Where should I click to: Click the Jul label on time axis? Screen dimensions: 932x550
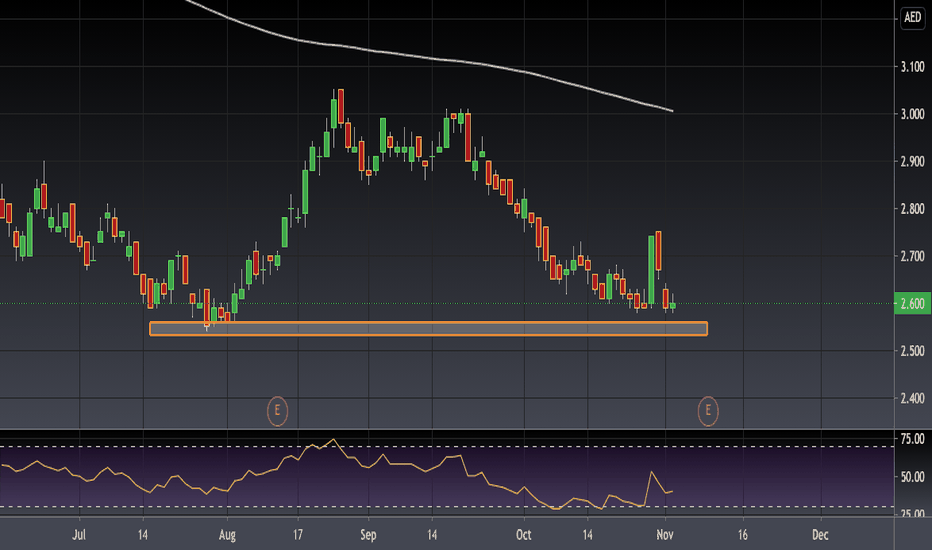[79, 535]
